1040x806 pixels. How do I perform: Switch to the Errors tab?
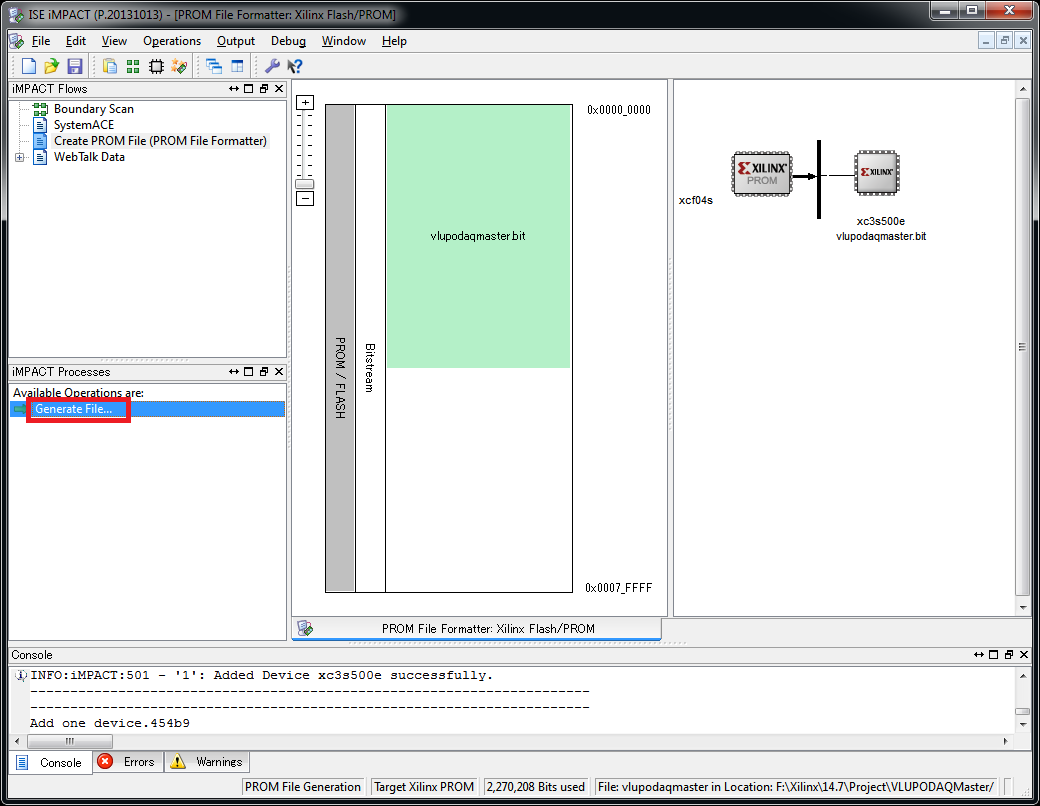[x=127, y=762]
